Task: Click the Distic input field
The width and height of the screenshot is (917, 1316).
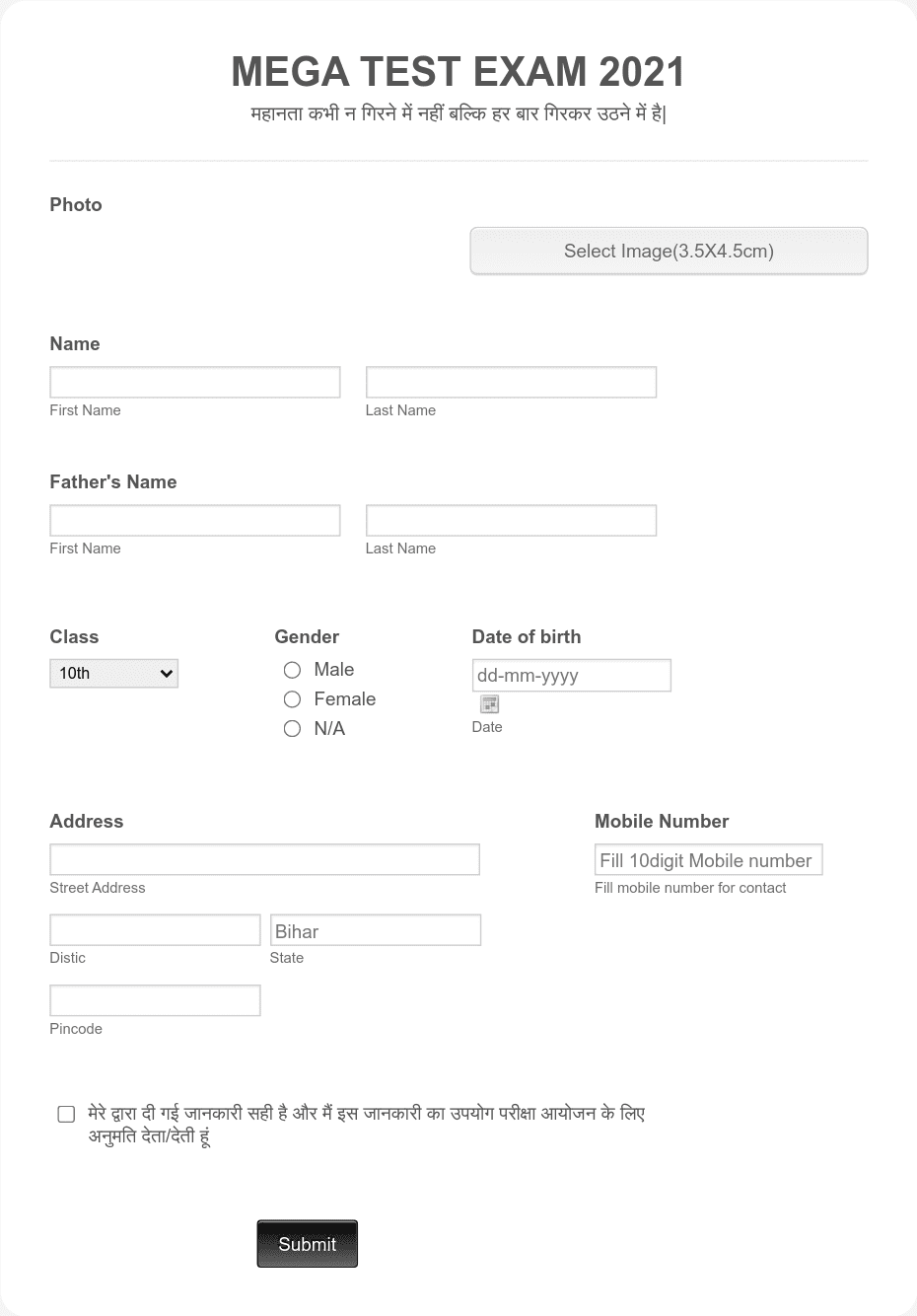Action: 155,929
